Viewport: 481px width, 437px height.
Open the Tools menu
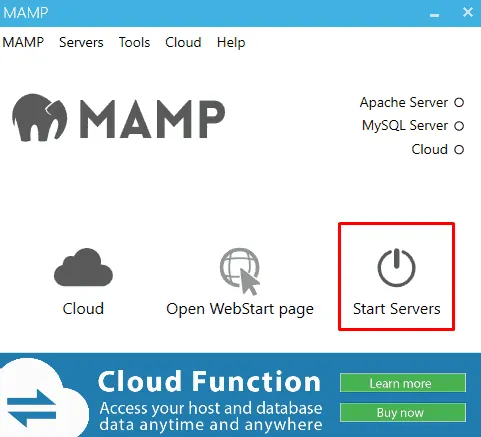[x=134, y=43]
